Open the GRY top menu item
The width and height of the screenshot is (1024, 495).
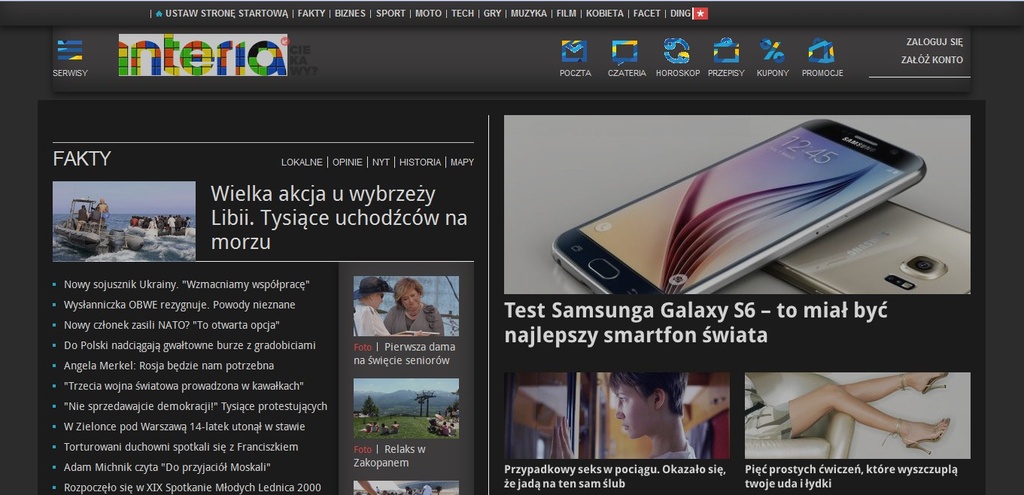point(492,13)
